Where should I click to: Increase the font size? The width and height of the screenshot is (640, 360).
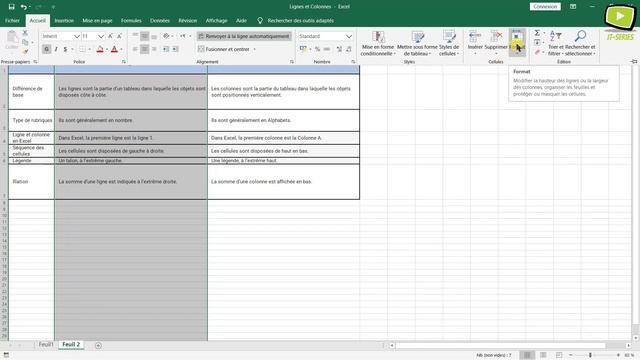pos(110,36)
